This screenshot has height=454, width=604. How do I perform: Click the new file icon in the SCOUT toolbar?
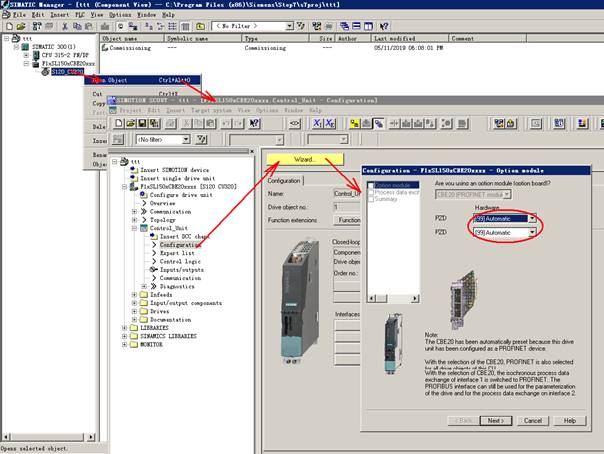[x=119, y=123]
